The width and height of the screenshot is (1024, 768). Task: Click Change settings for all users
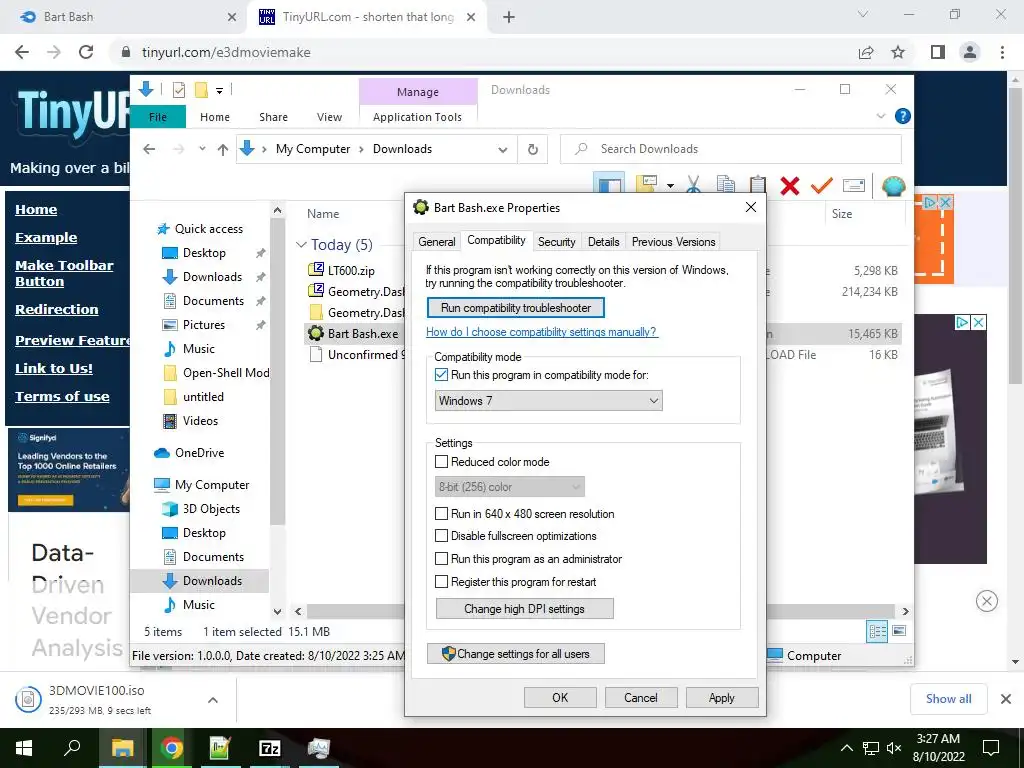coord(516,654)
